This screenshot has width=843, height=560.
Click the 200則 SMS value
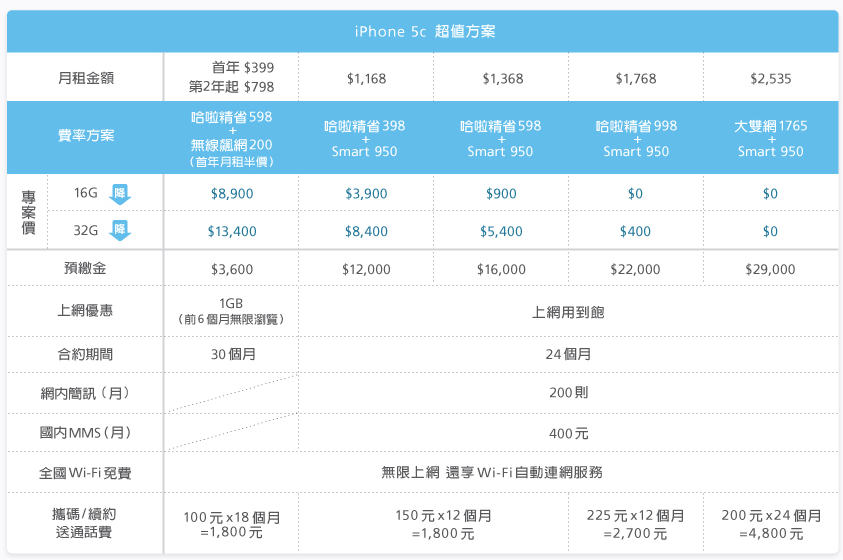568,392
